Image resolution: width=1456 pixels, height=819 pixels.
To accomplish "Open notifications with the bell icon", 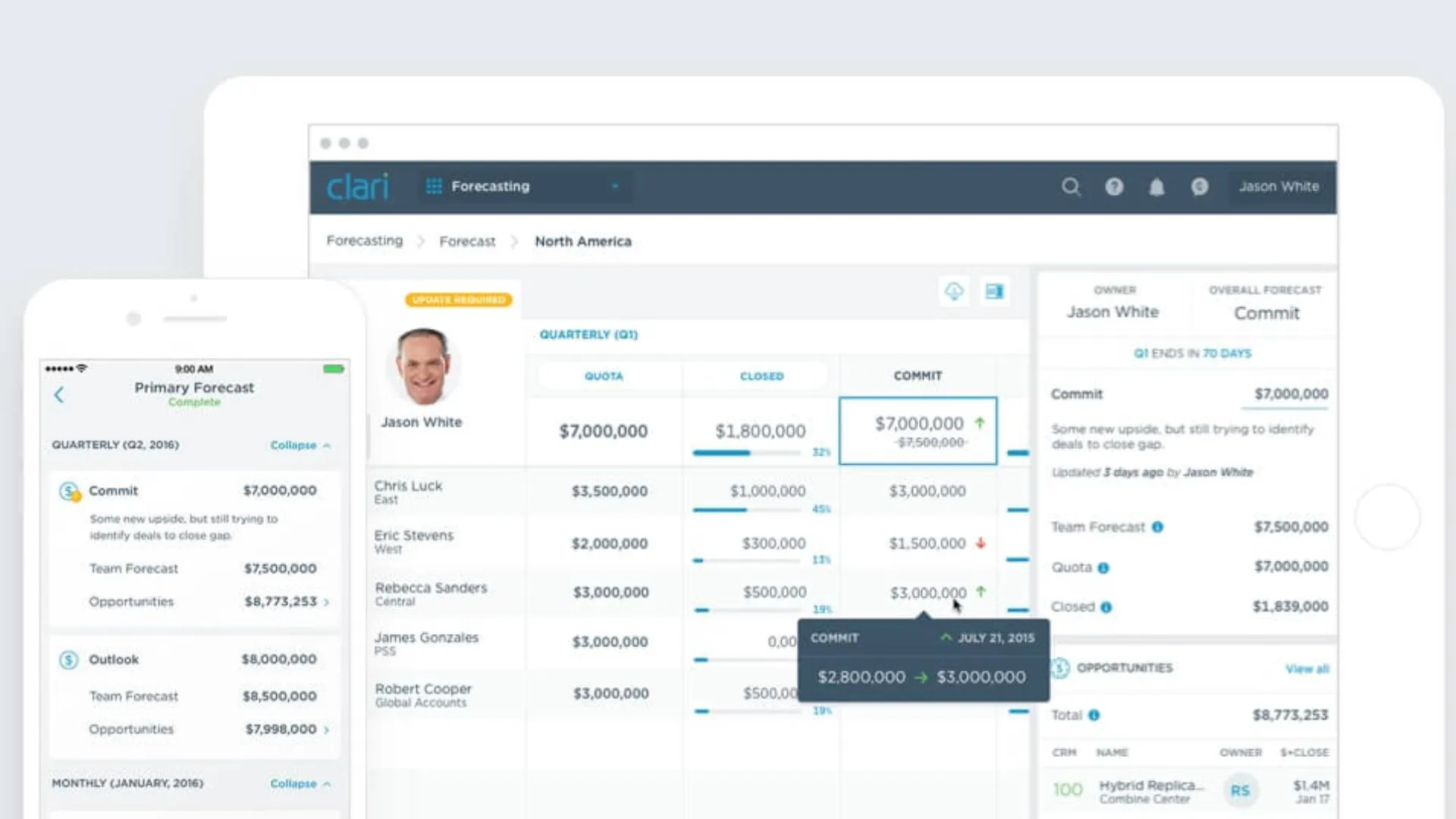I will [1156, 187].
